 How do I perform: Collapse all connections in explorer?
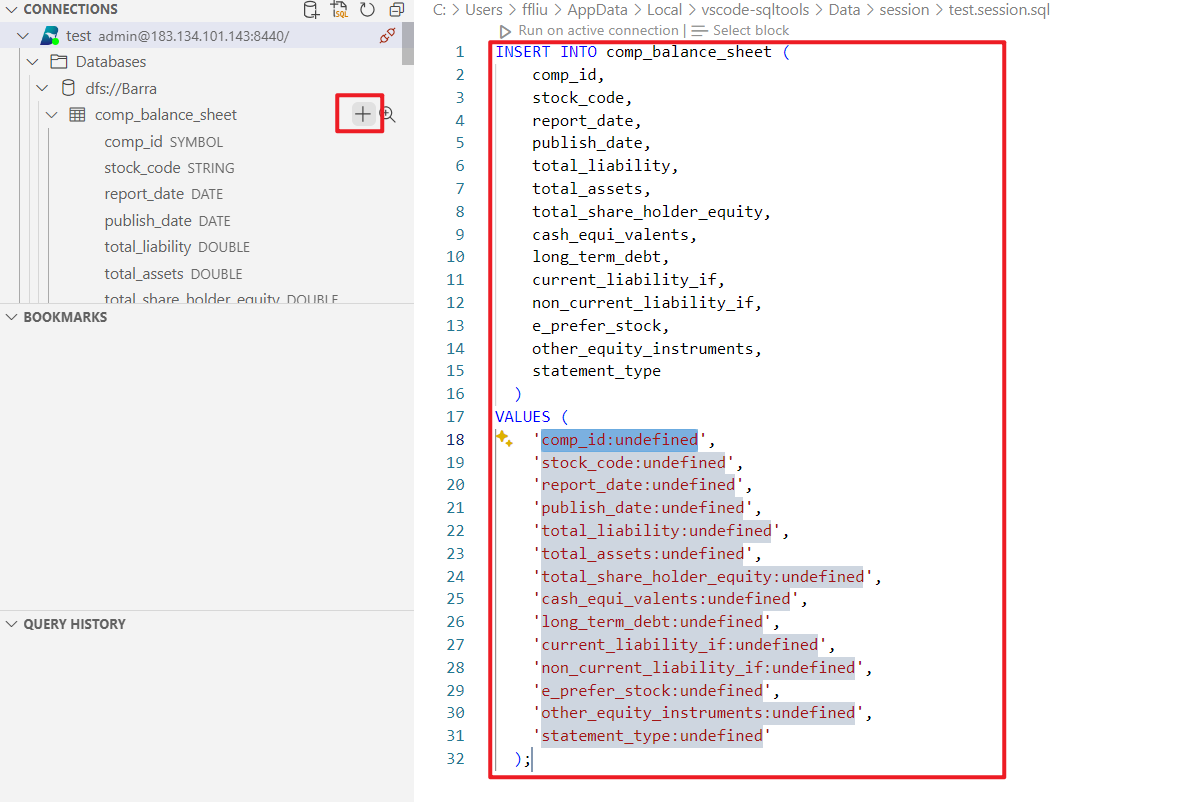click(396, 10)
